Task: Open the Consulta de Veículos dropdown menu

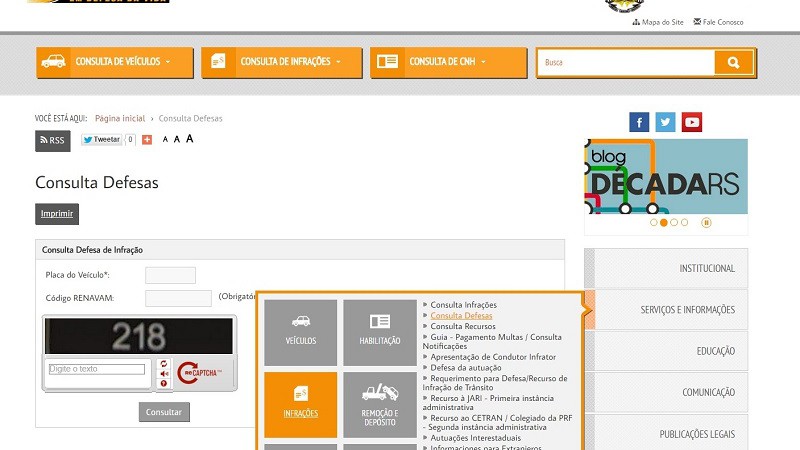Action: [x=114, y=62]
